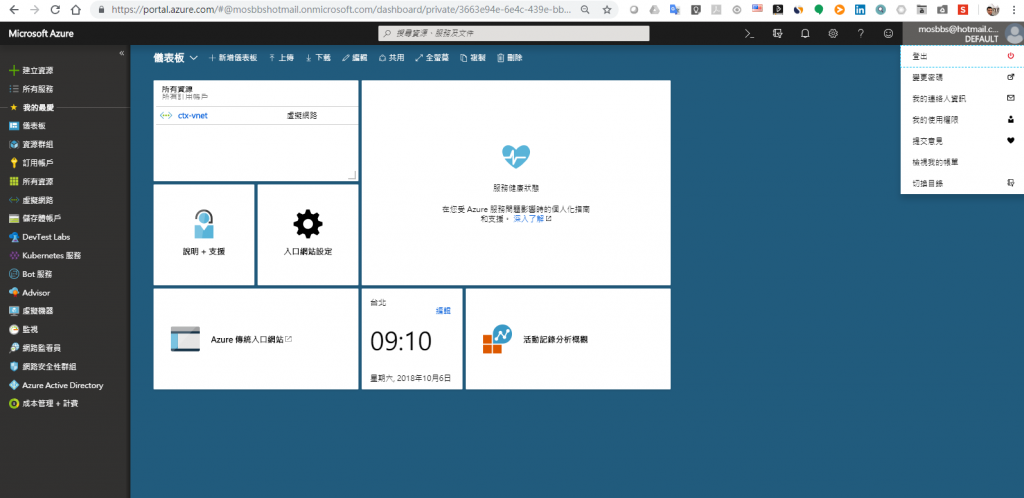Open Chrome's three-dot menu
This screenshot has height=498, width=1024.
point(1014,10)
